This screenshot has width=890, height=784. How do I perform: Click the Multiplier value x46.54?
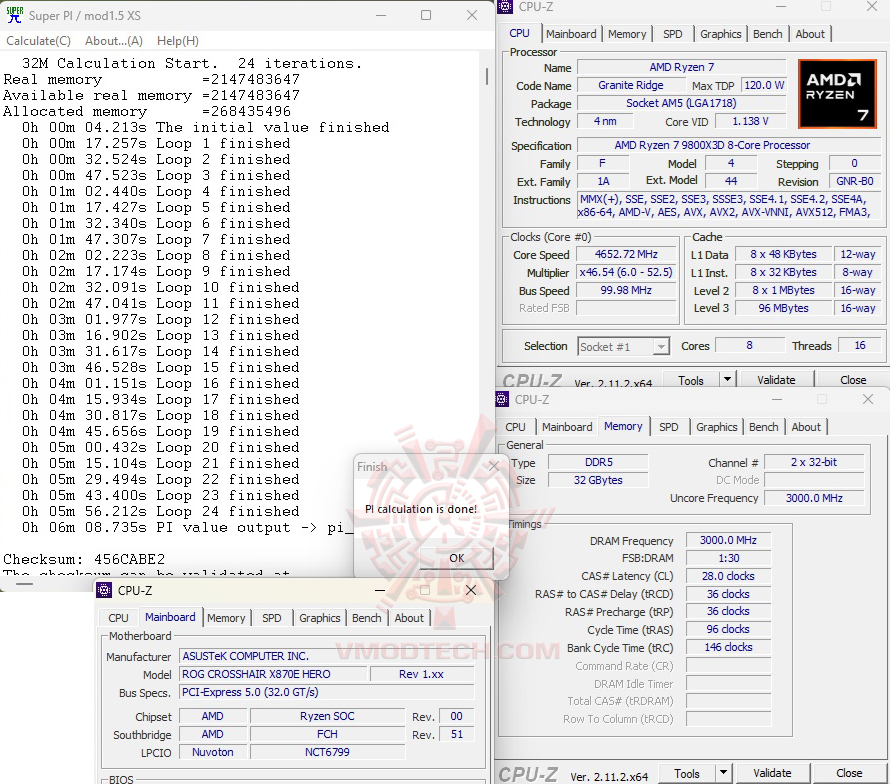coord(626,272)
